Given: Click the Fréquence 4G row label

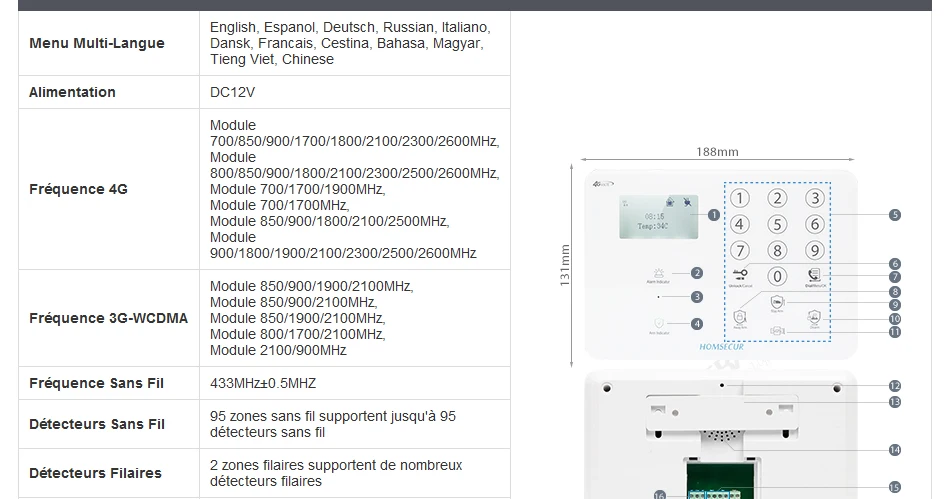Looking at the screenshot, I should pyautogui.click(x=78, y=189).
